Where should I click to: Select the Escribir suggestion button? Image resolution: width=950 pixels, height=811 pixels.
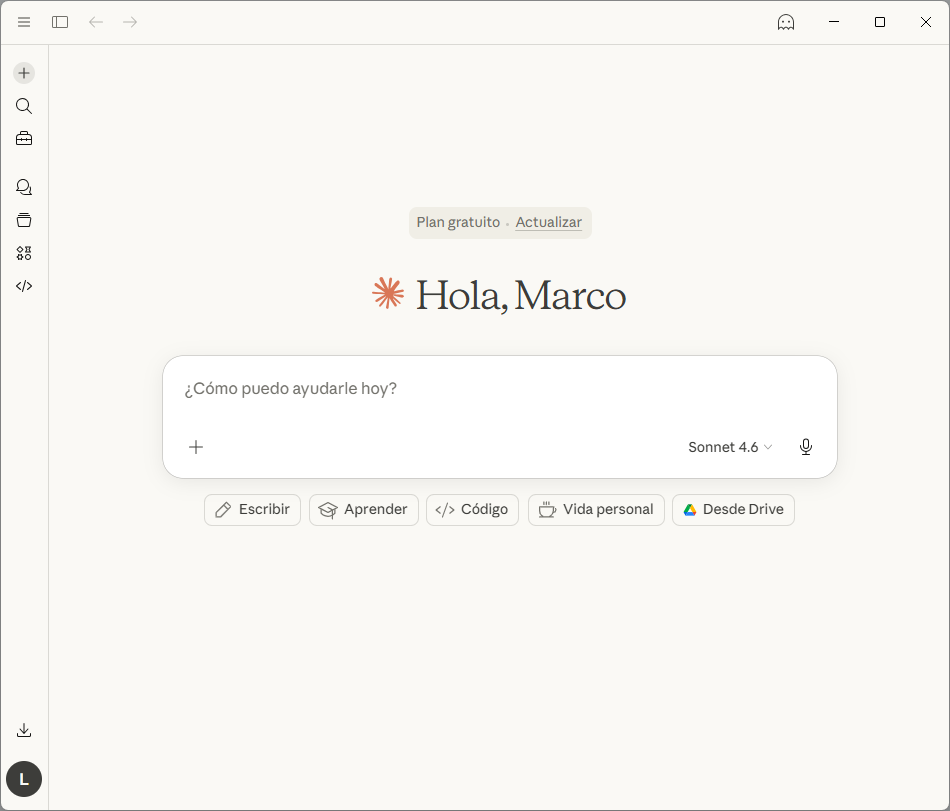[x=252, y=510]
